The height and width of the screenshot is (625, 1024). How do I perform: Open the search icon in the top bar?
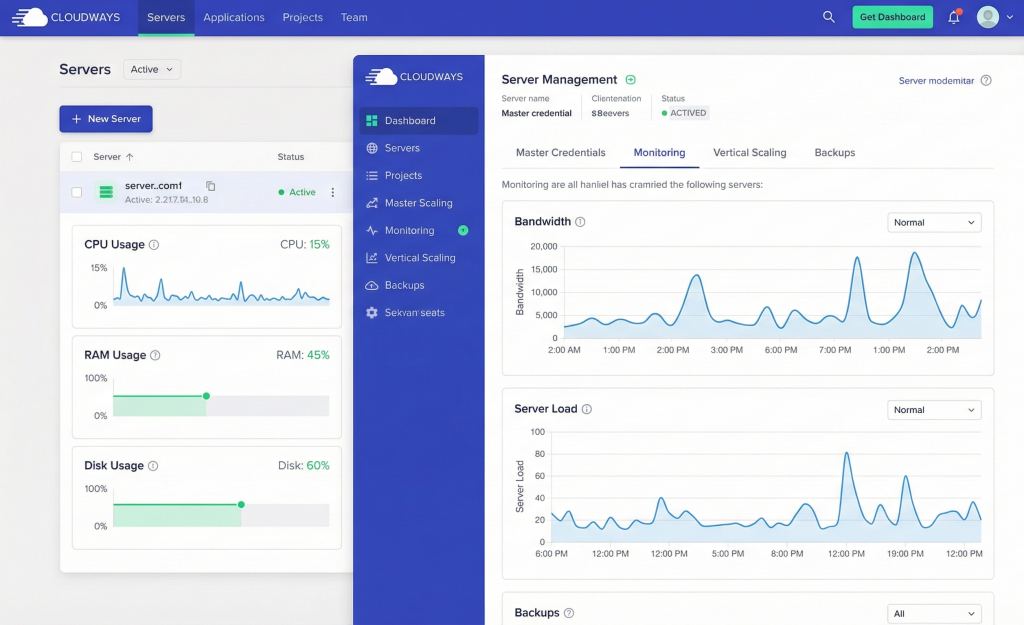tap(828, 17)
